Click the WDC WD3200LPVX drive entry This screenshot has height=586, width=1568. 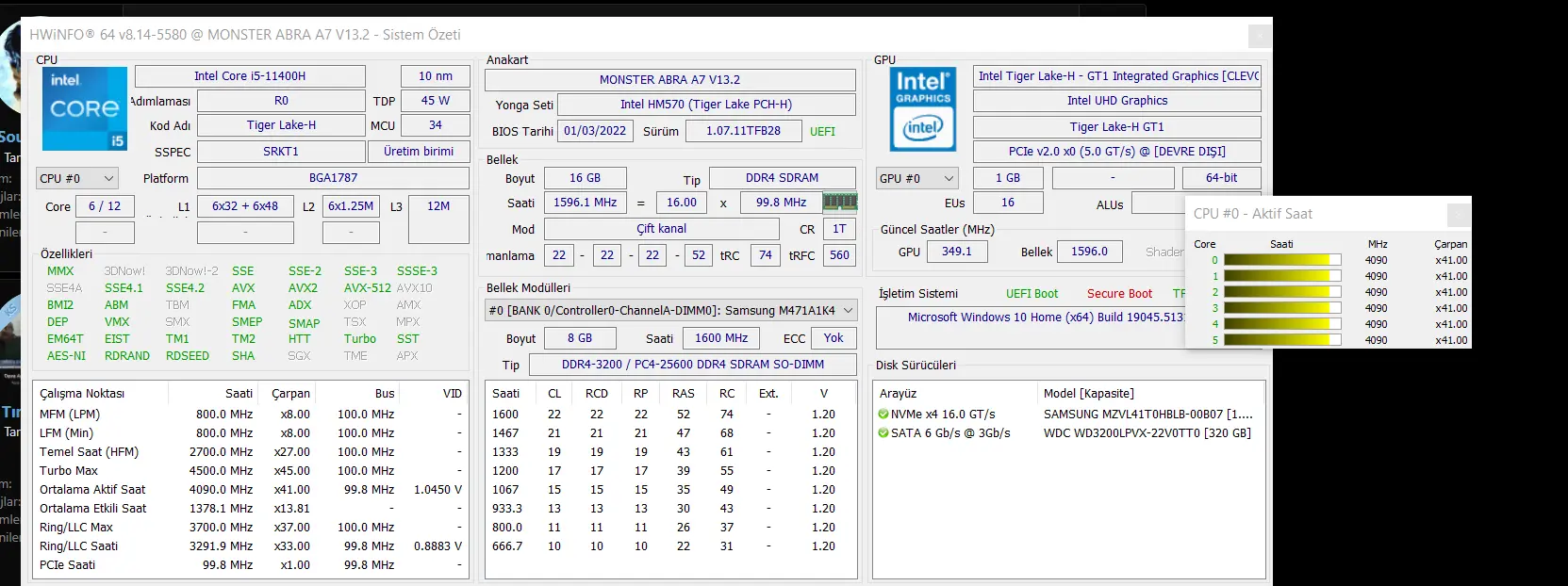click(x=1147, y=433)
